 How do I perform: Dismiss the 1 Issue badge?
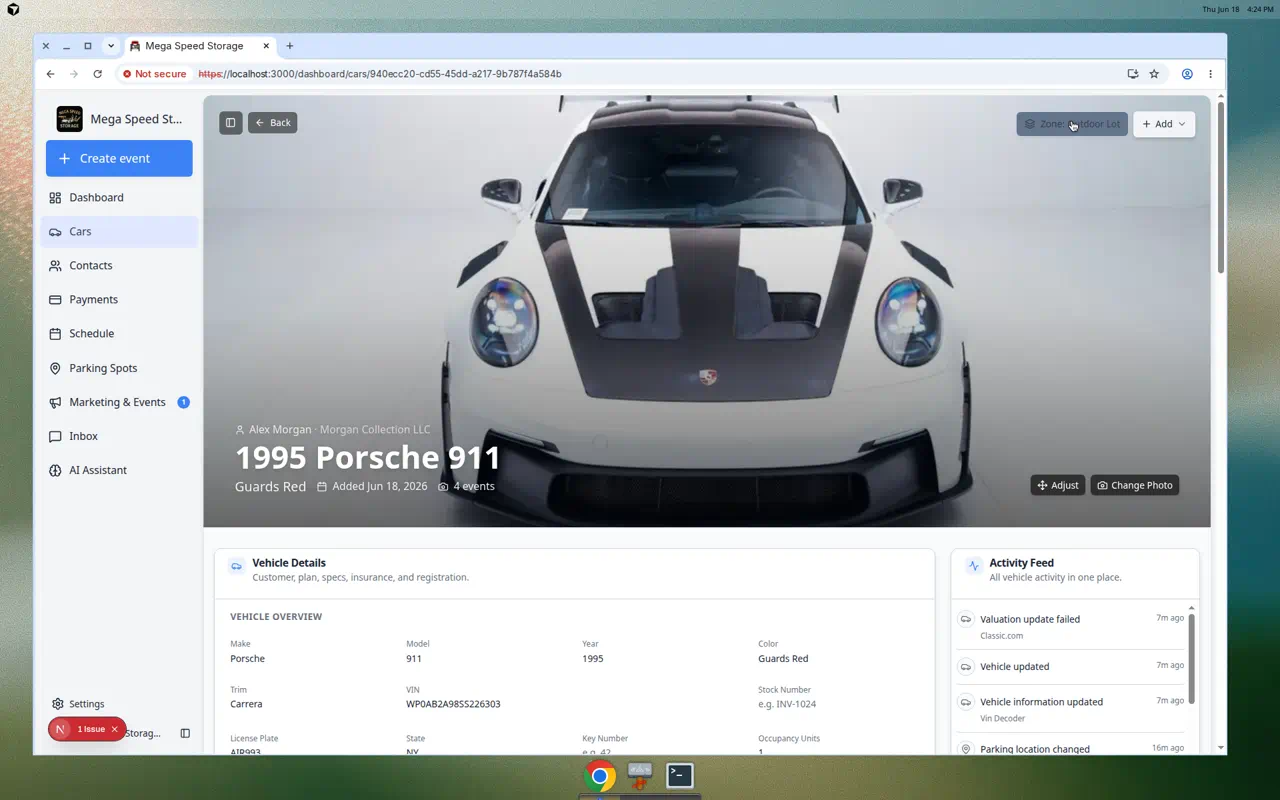(x=114, y=729)
